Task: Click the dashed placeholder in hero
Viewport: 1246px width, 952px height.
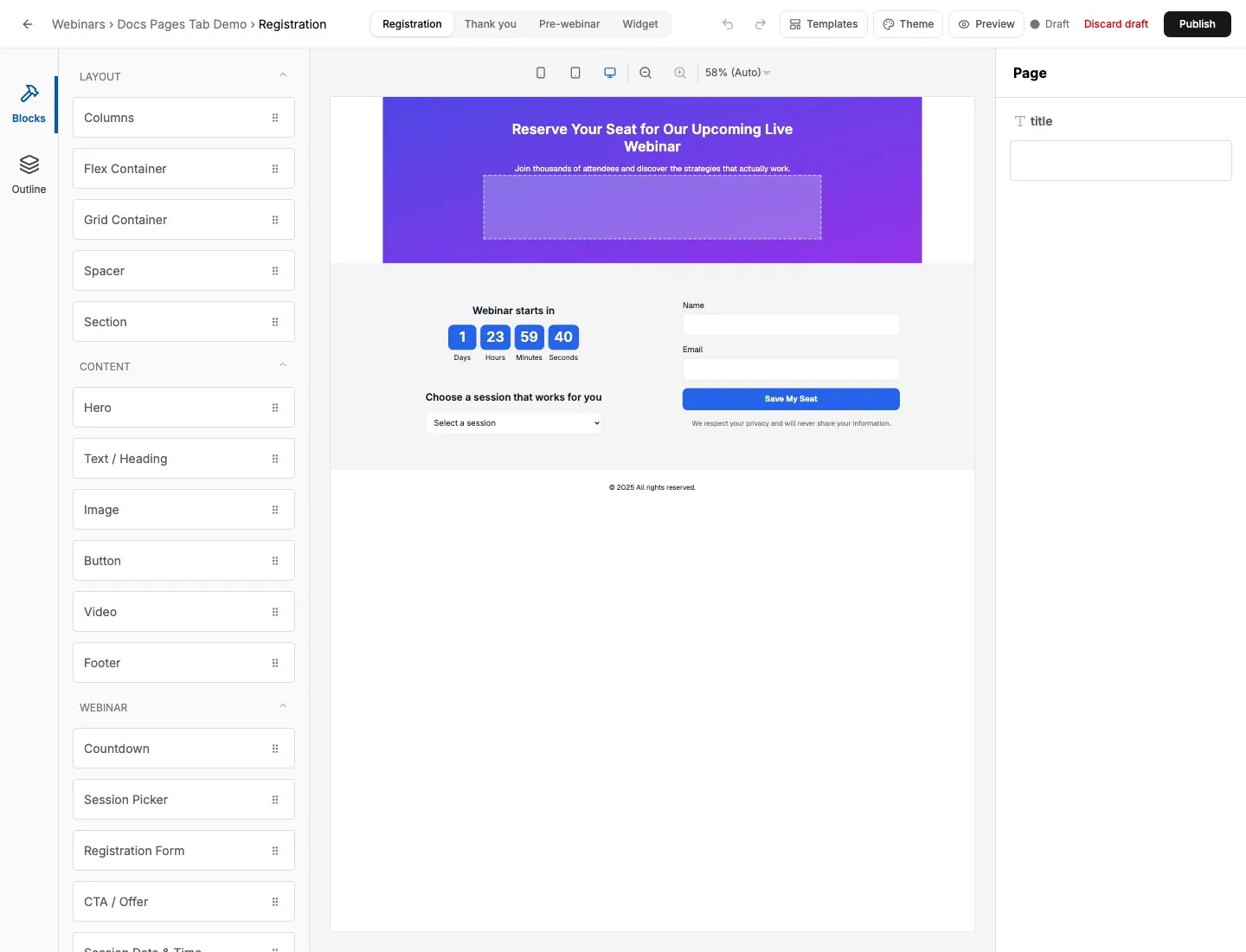Action: pos(652,208)
